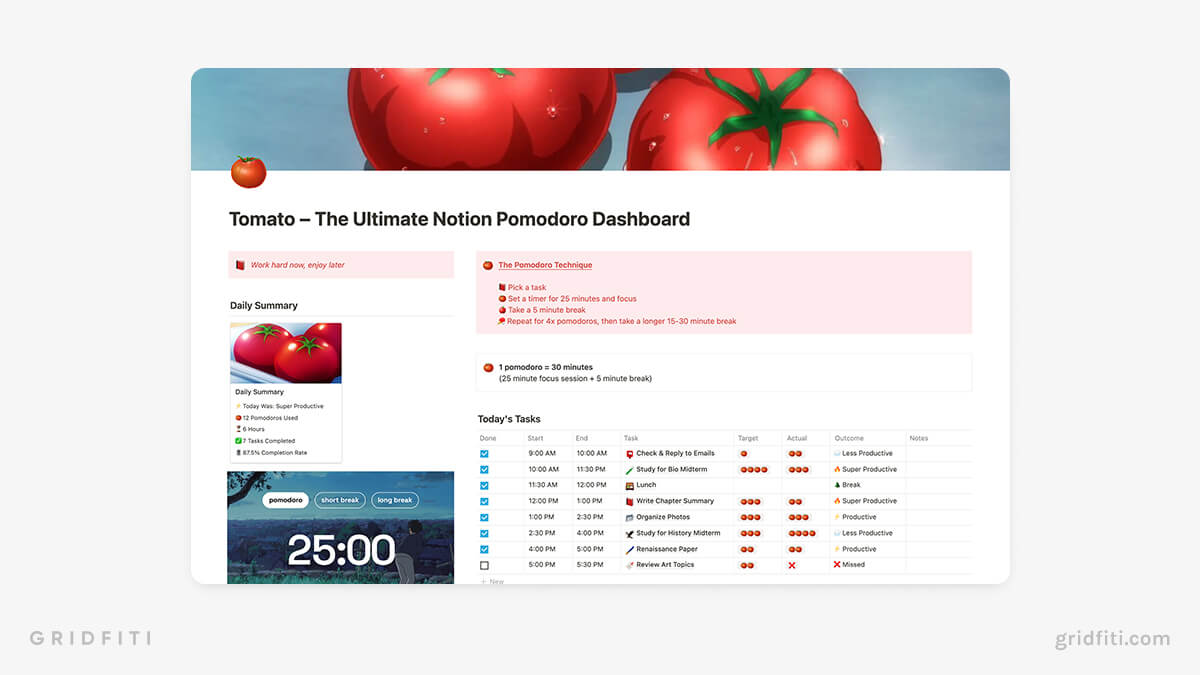Click 'Set a timer for 25 minutes and focus'
The height and width of the screenshot is (675, 1200).
point(572,298)
